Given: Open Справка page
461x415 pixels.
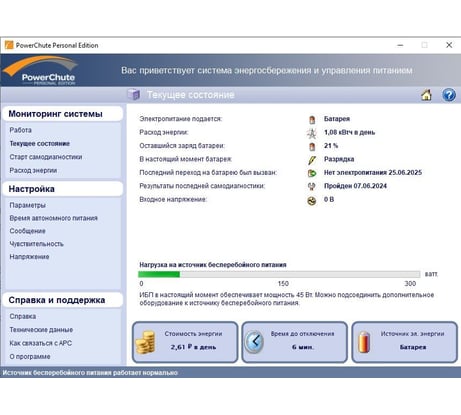Looking at the screenshot, I should [x=23, y=316].
